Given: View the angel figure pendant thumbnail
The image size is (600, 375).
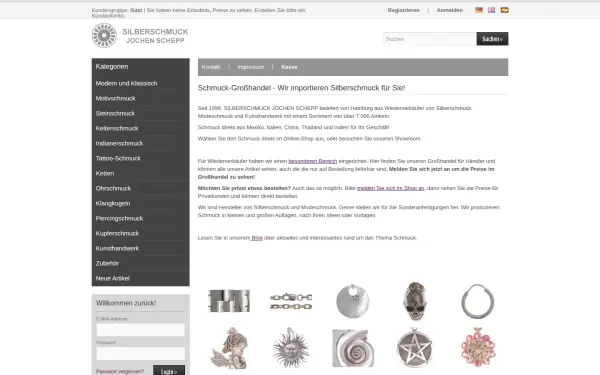Looking at the screenshot, I should [229, 348].
